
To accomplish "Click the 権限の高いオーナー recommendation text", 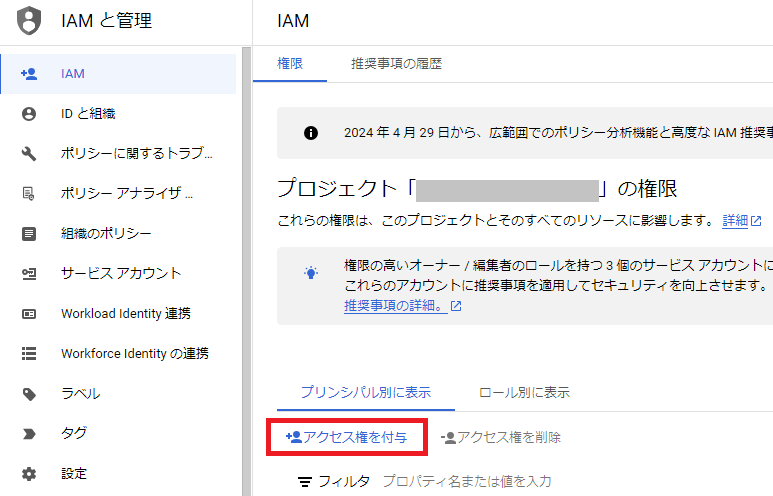I will click(x=558, y=276).
